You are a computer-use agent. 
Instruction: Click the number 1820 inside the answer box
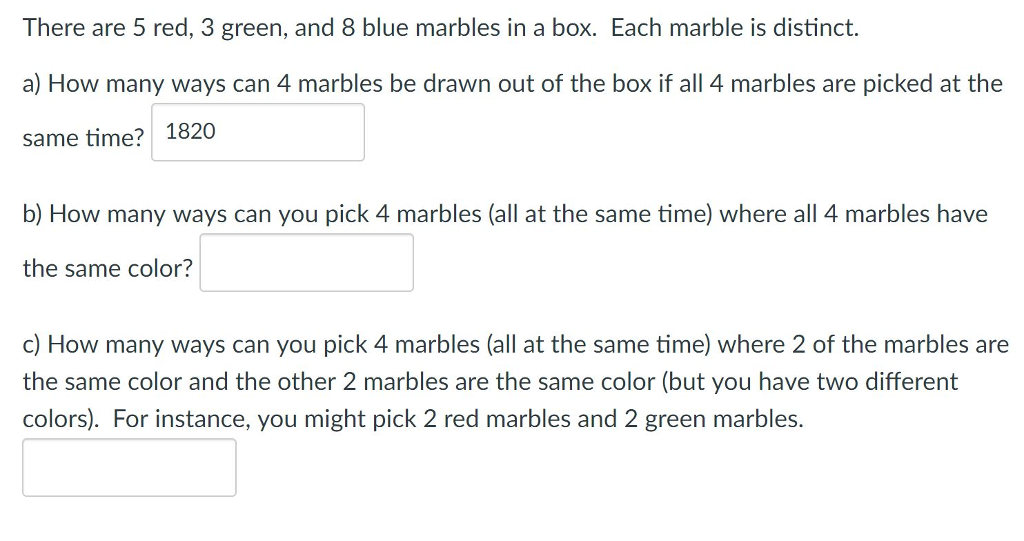point(191,131)
